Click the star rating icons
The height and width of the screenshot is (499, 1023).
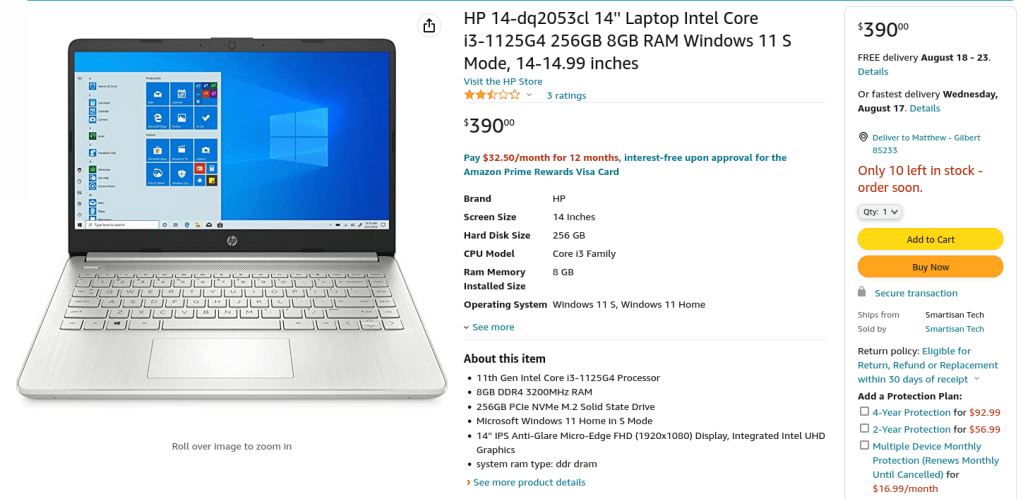(x=492, y=95)
